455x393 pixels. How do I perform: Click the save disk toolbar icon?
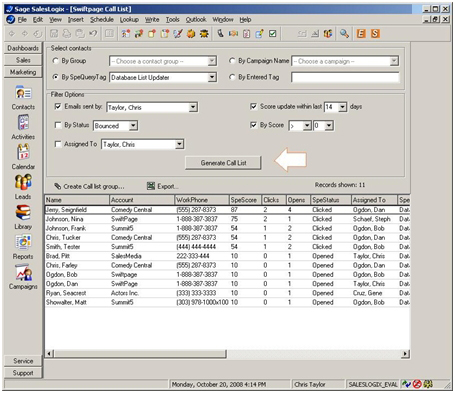pos(54,33)
